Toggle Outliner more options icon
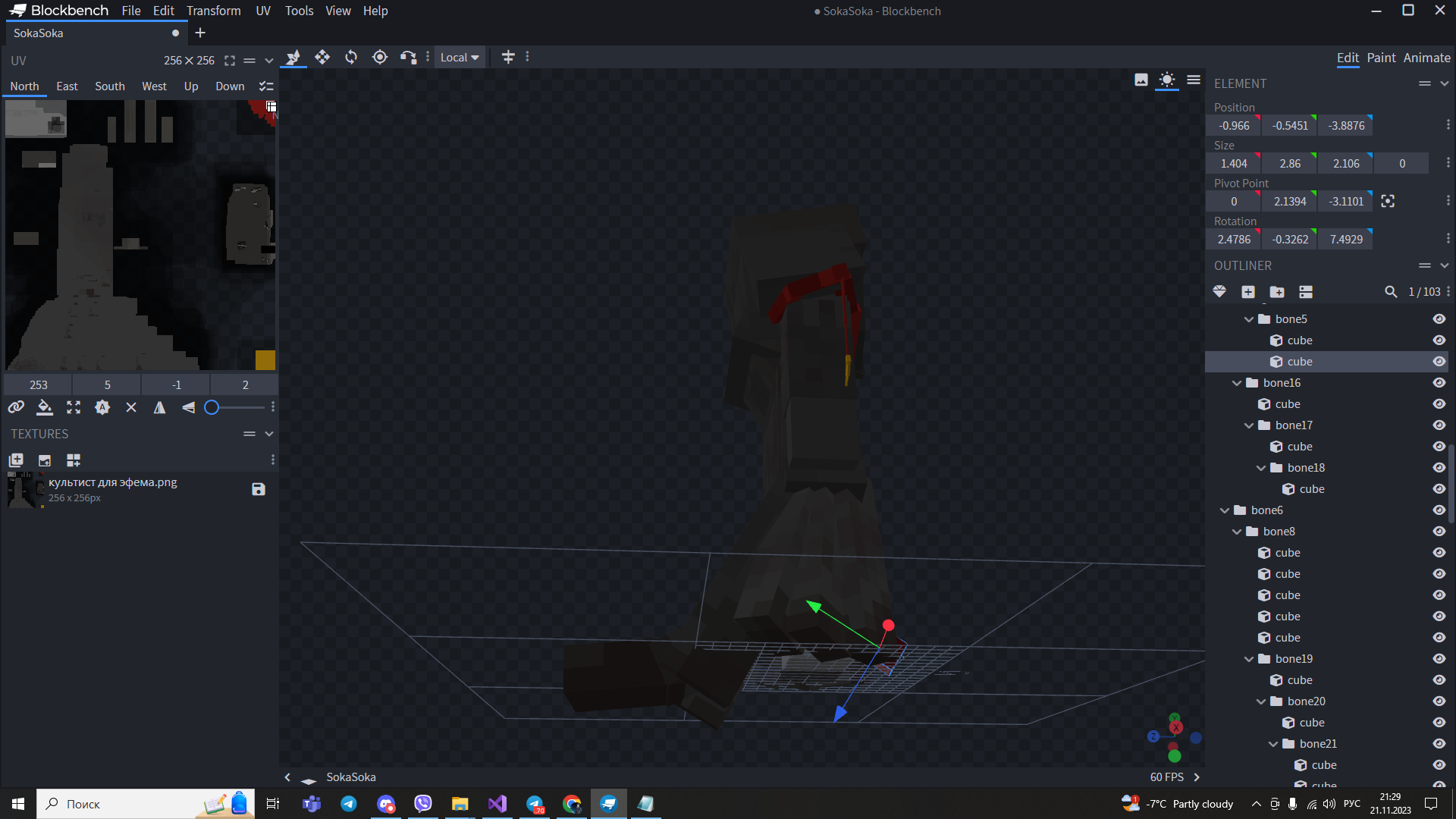The image size is (1456, 819). pyautogui.click(x=1306, y=292)
